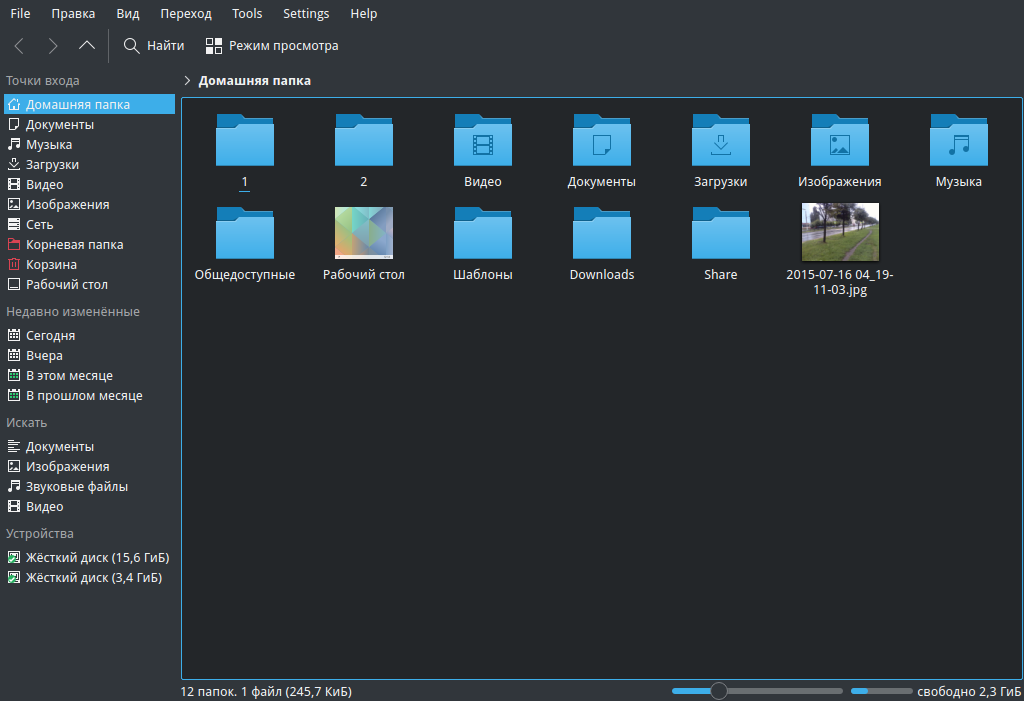Open Документы under Точки входа
The height and width of the screenshot is (701, 1024).
[89, 124]
